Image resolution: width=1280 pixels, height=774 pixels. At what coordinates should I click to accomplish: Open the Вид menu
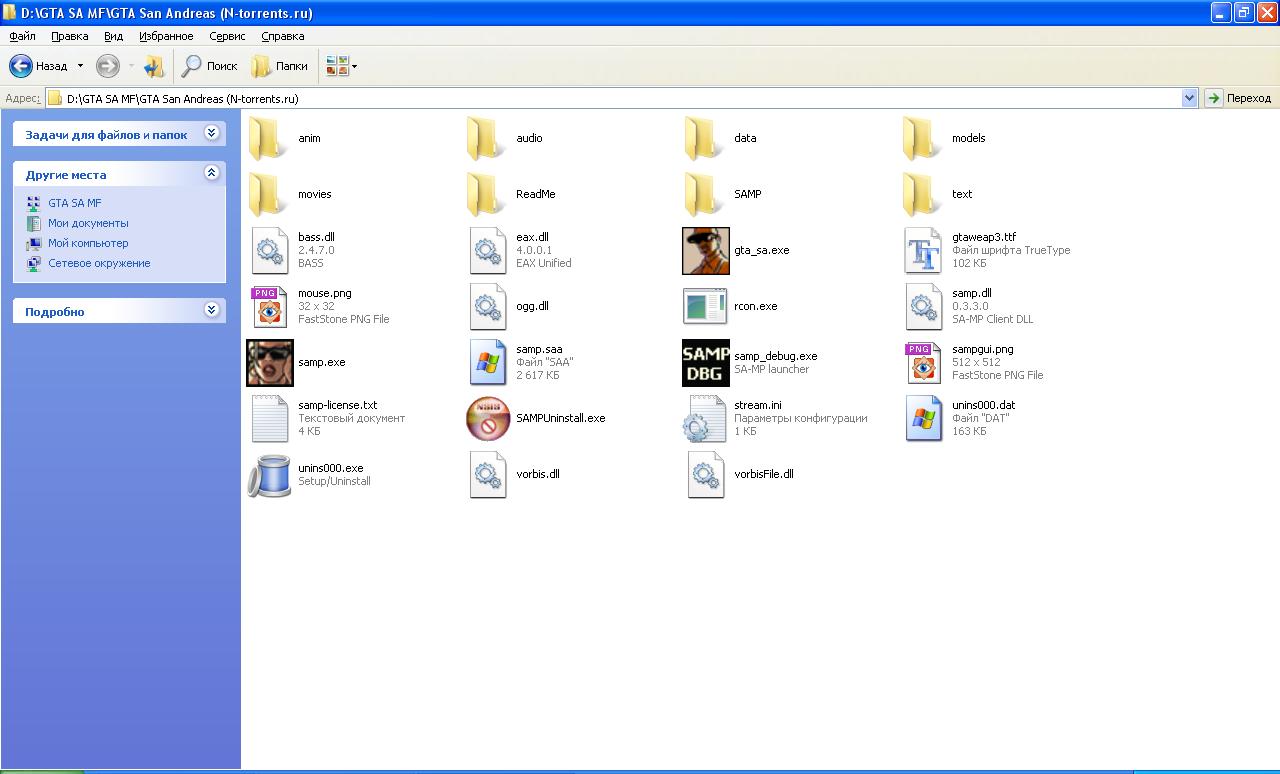114,36
